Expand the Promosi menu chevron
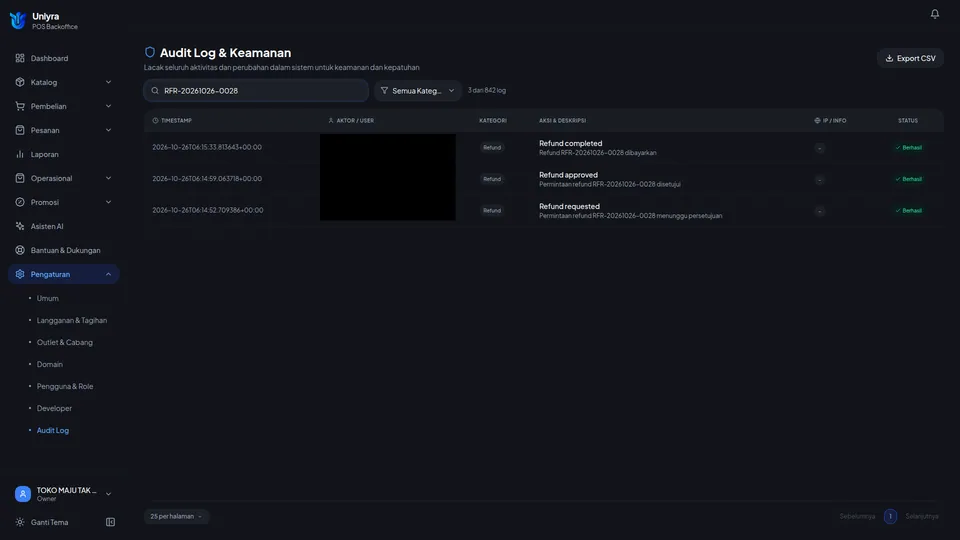This screenshot has height=540, width=960. [108, 202]
